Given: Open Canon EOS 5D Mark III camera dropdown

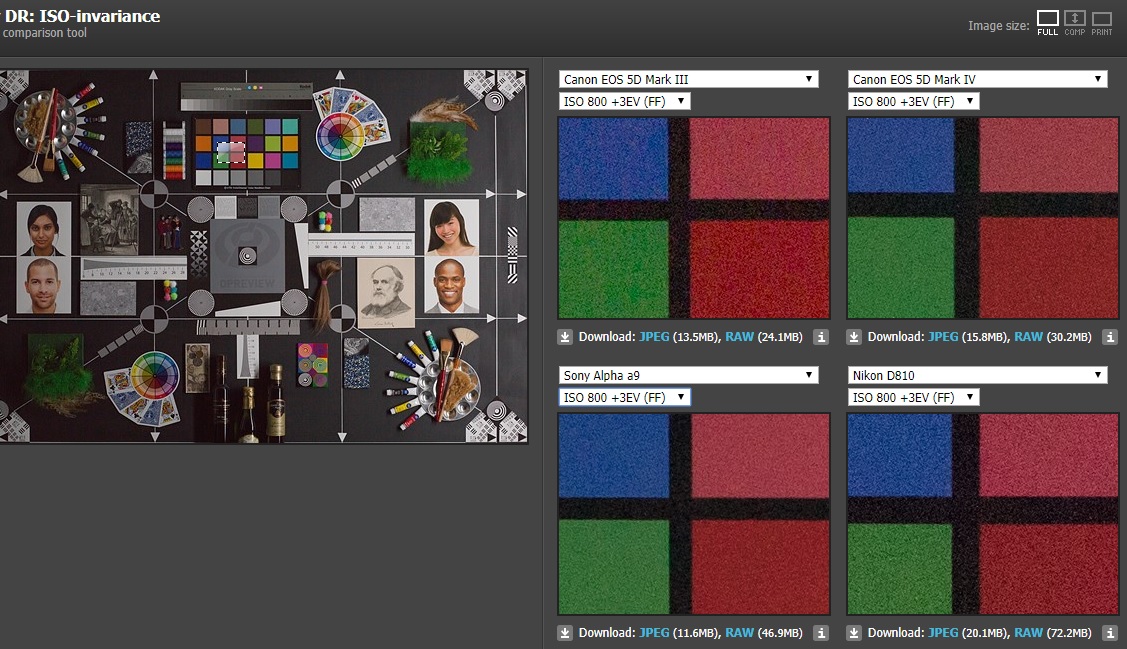Looking at the screenshot, I should (689, 79).
